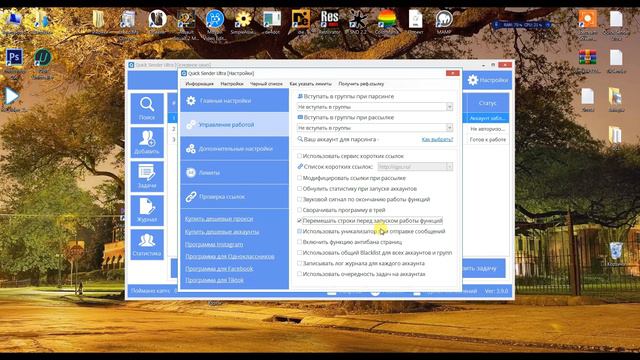640x360 pixels.
Task: Open the Журнал log panel
Action: click(x=147, y=210)
